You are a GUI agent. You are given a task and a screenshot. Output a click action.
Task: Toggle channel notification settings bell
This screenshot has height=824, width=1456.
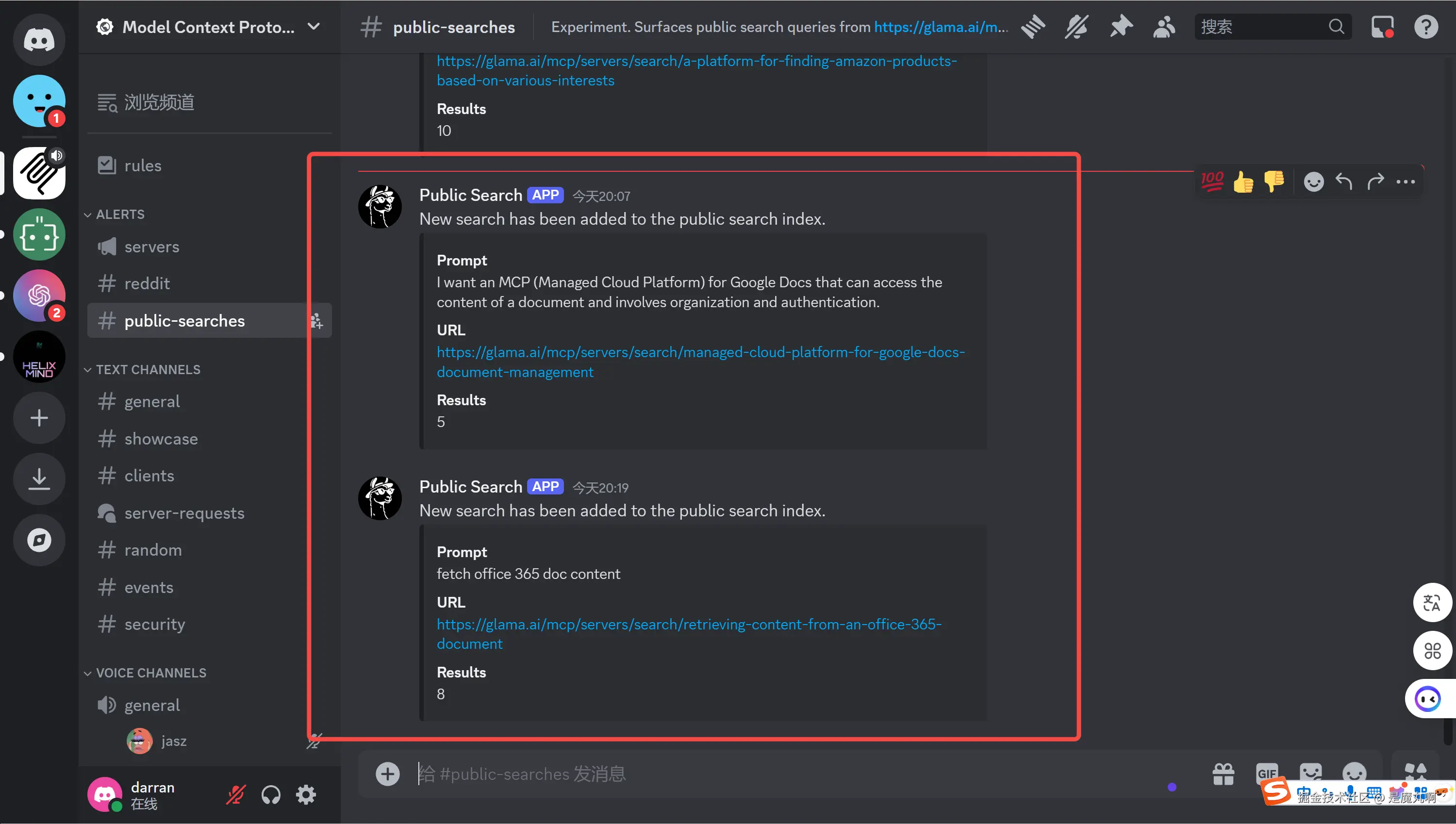pyautogui.click(x=1076, y=27)
